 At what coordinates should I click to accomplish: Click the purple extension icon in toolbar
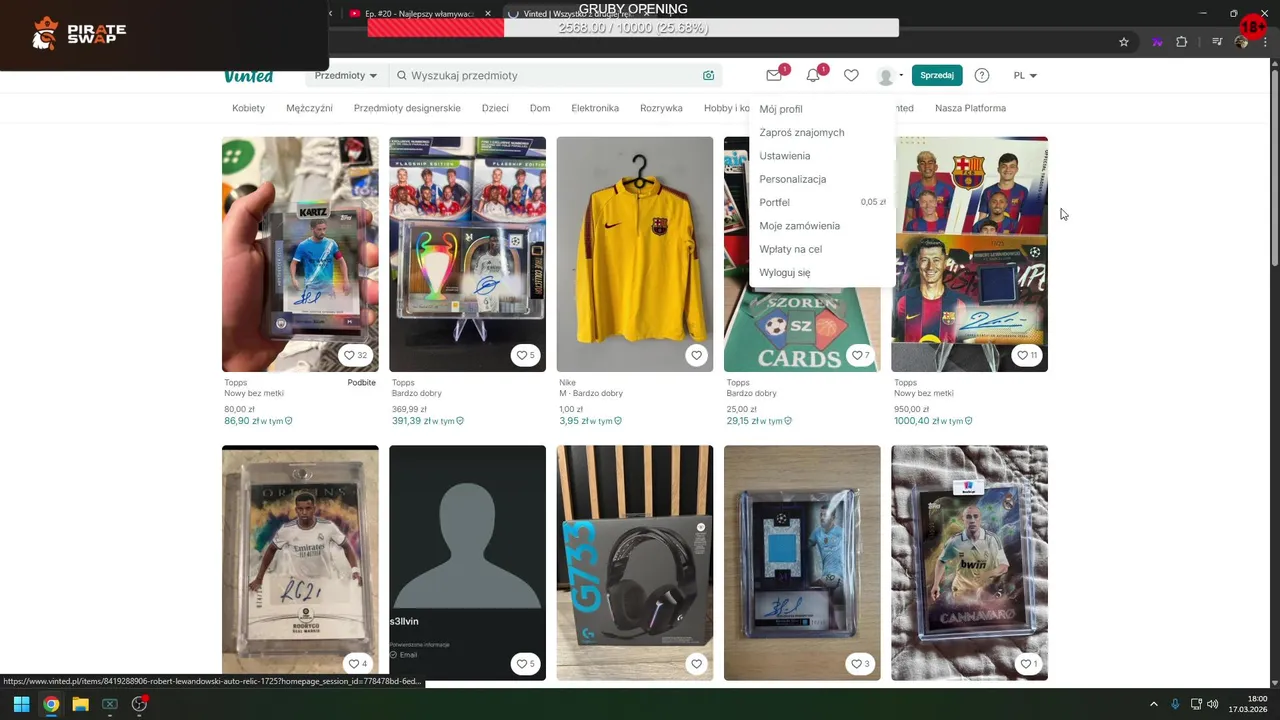pos(1157,42)
